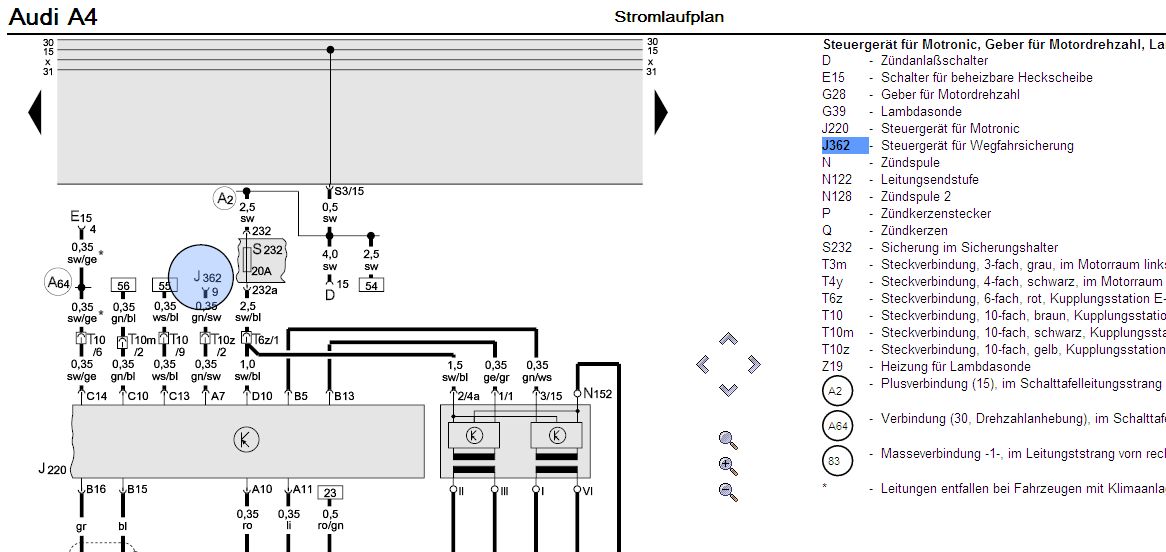This screenshot has height=552, width=1166.
Task: Select legend entry T6z Steckverbindung 6-fach
Action: pos(993,300)
